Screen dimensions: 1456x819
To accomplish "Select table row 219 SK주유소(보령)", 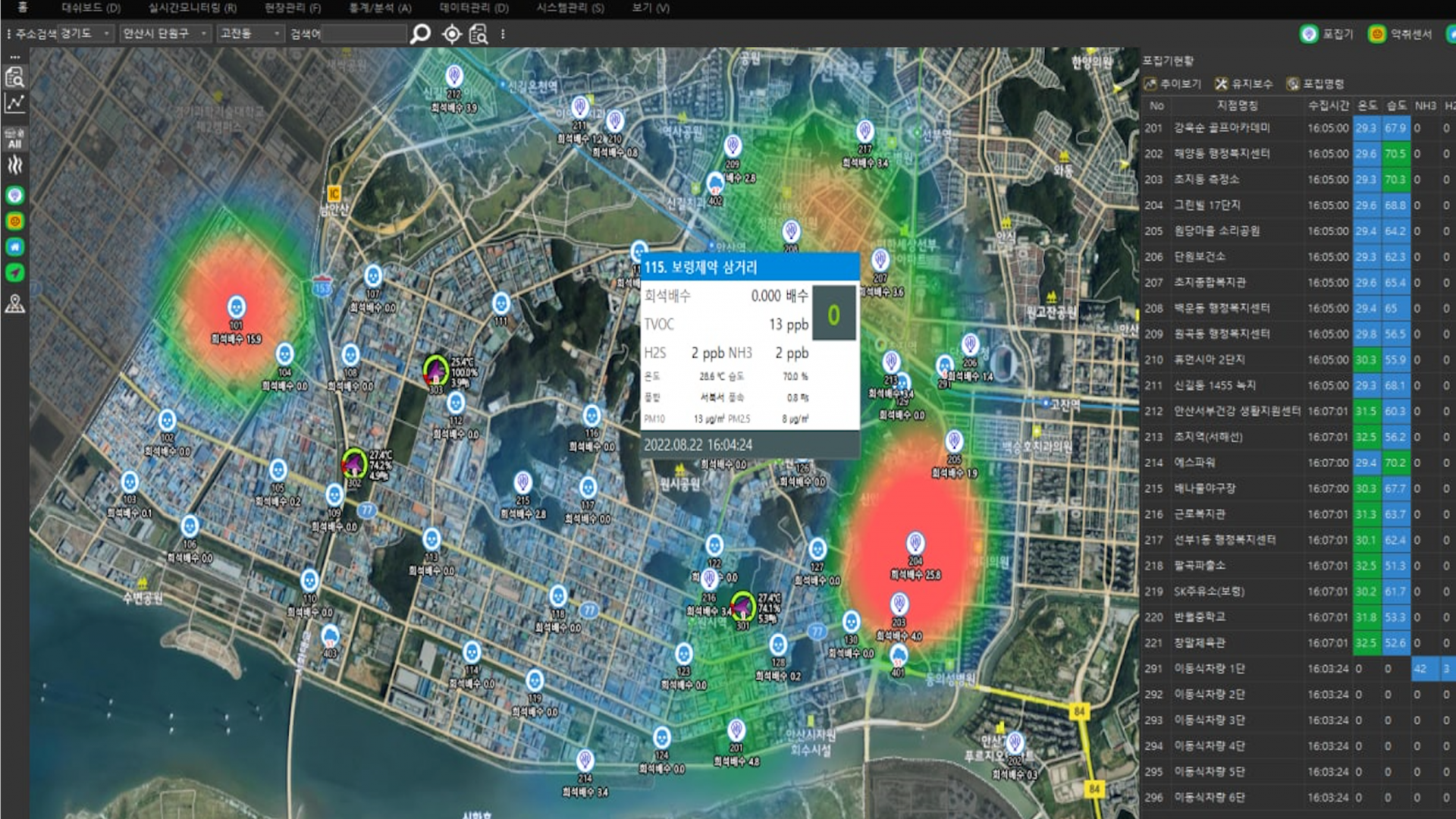I will 1298,591.
